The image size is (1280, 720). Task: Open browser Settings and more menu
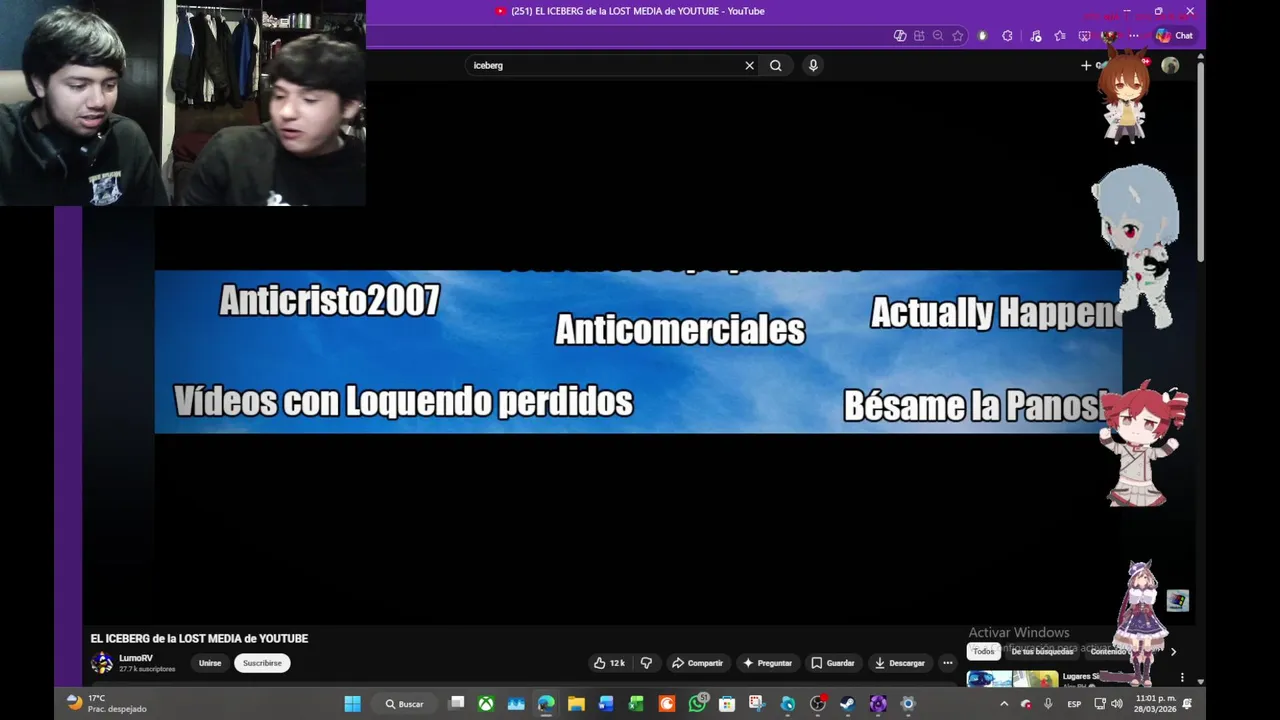pyautogui.click(x=1134, y=36)
